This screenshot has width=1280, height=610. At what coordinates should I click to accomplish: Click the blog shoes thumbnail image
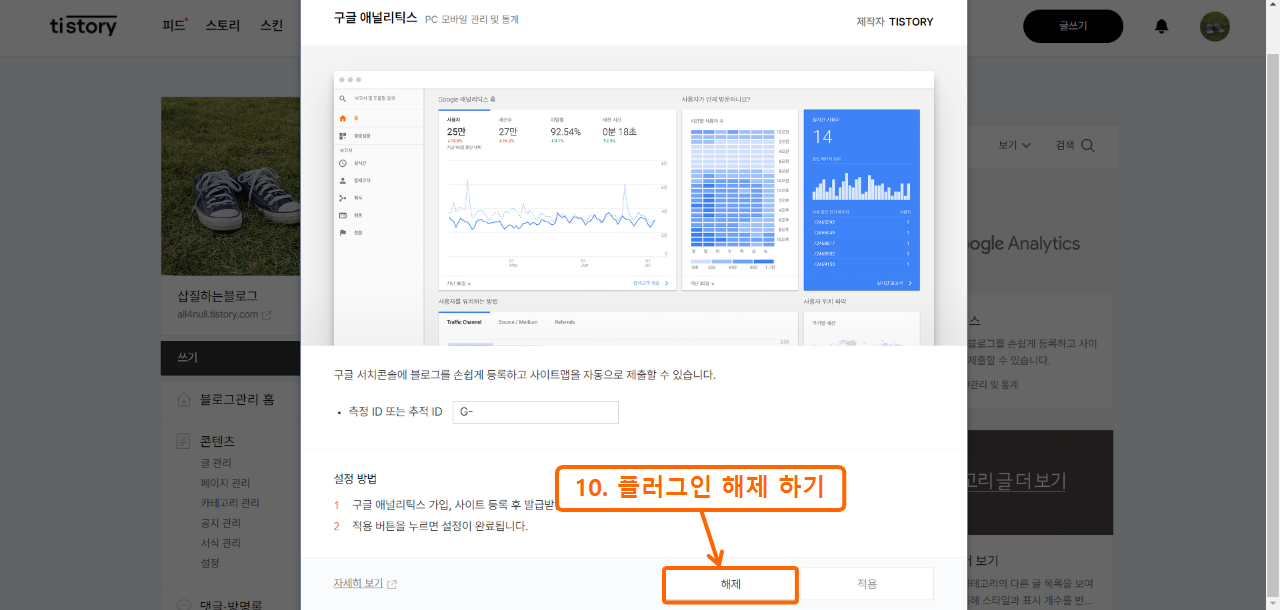point(231,186)
